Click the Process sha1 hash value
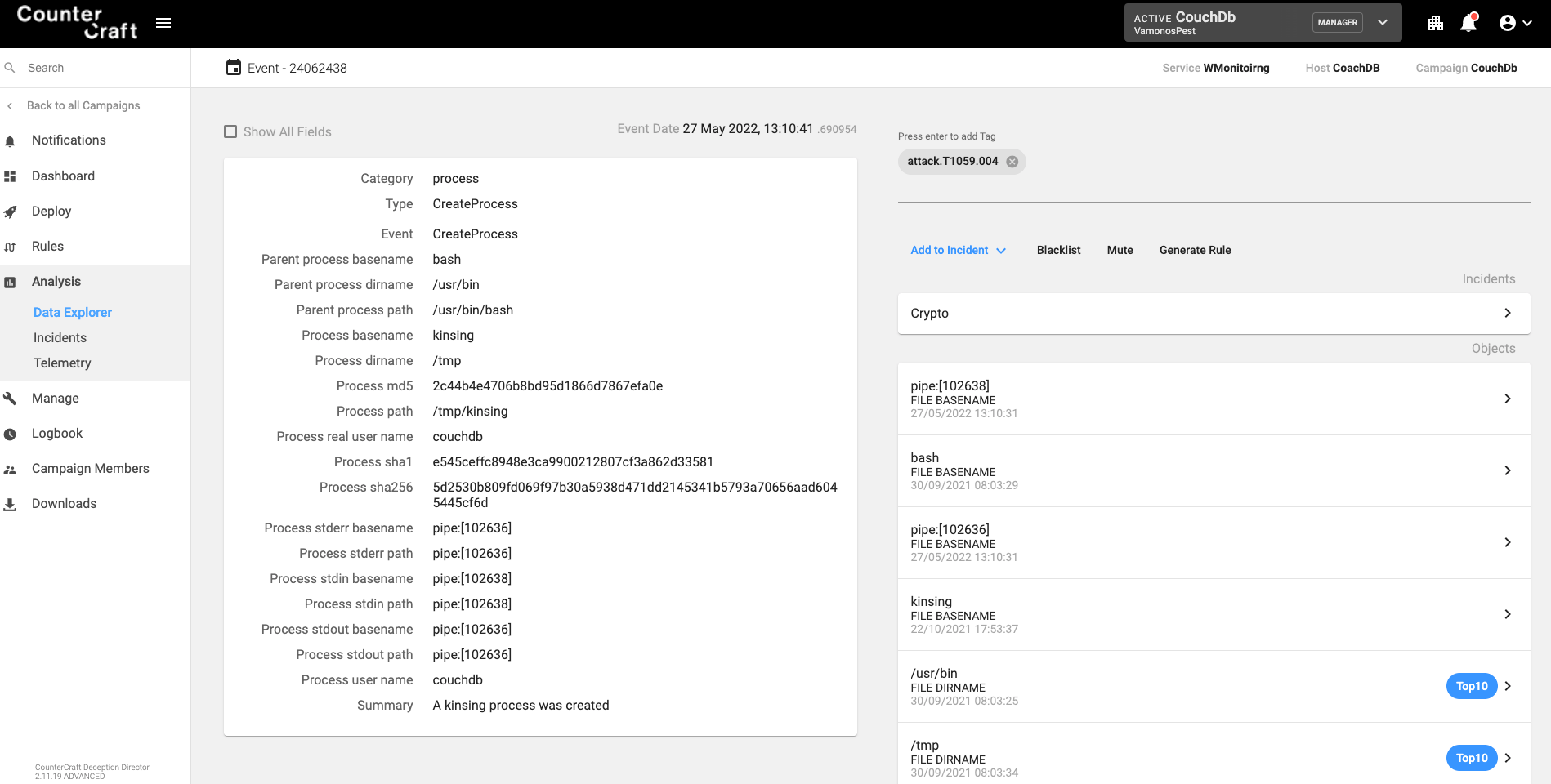The image size is (1551, 784). tap(573, 462)
